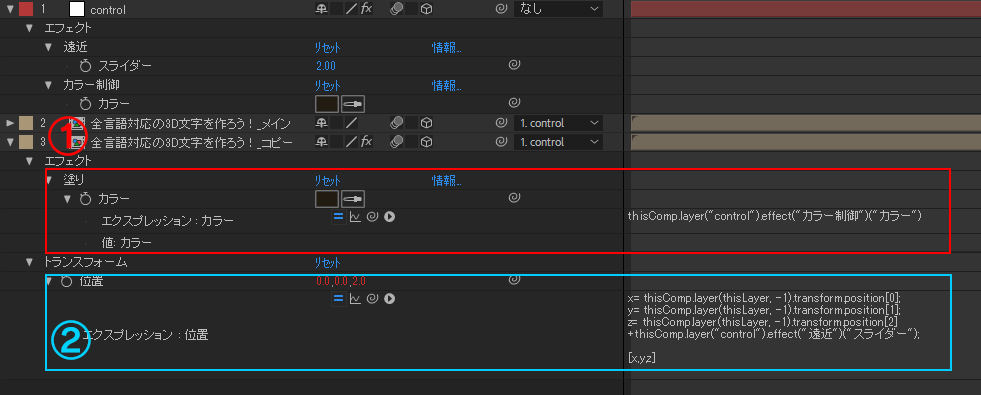Click property pick whip on 位置 row

point(514,279)
